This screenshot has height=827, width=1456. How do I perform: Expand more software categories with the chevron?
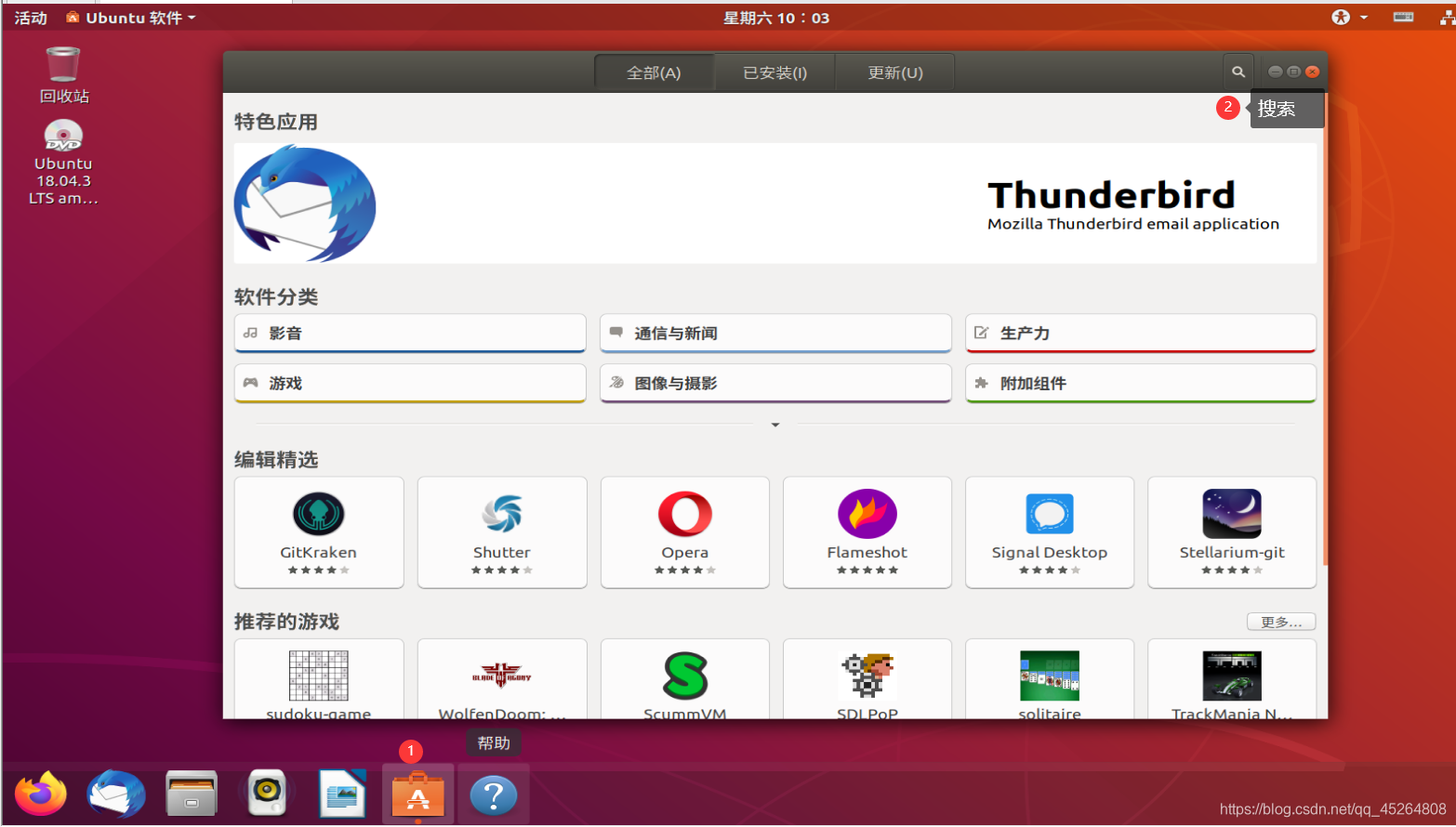tap(774, 425)
